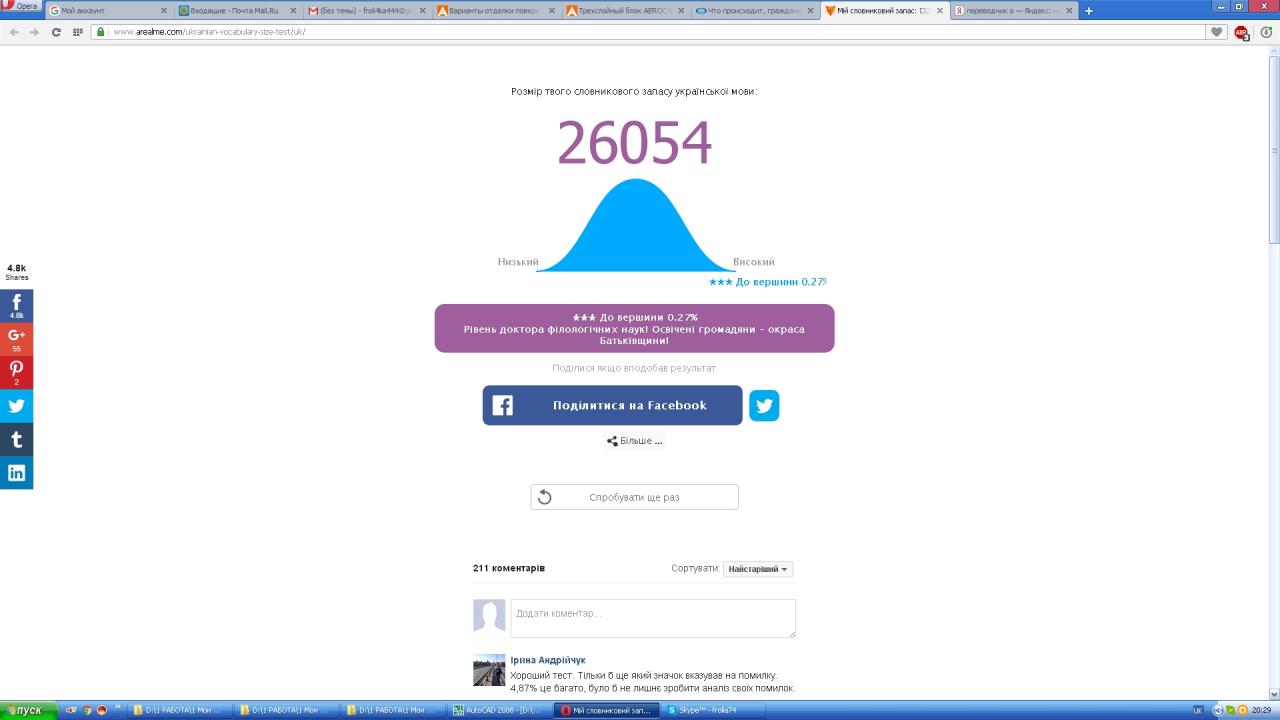
Task: Open the Adblock extension icon
Action: 1241,32
